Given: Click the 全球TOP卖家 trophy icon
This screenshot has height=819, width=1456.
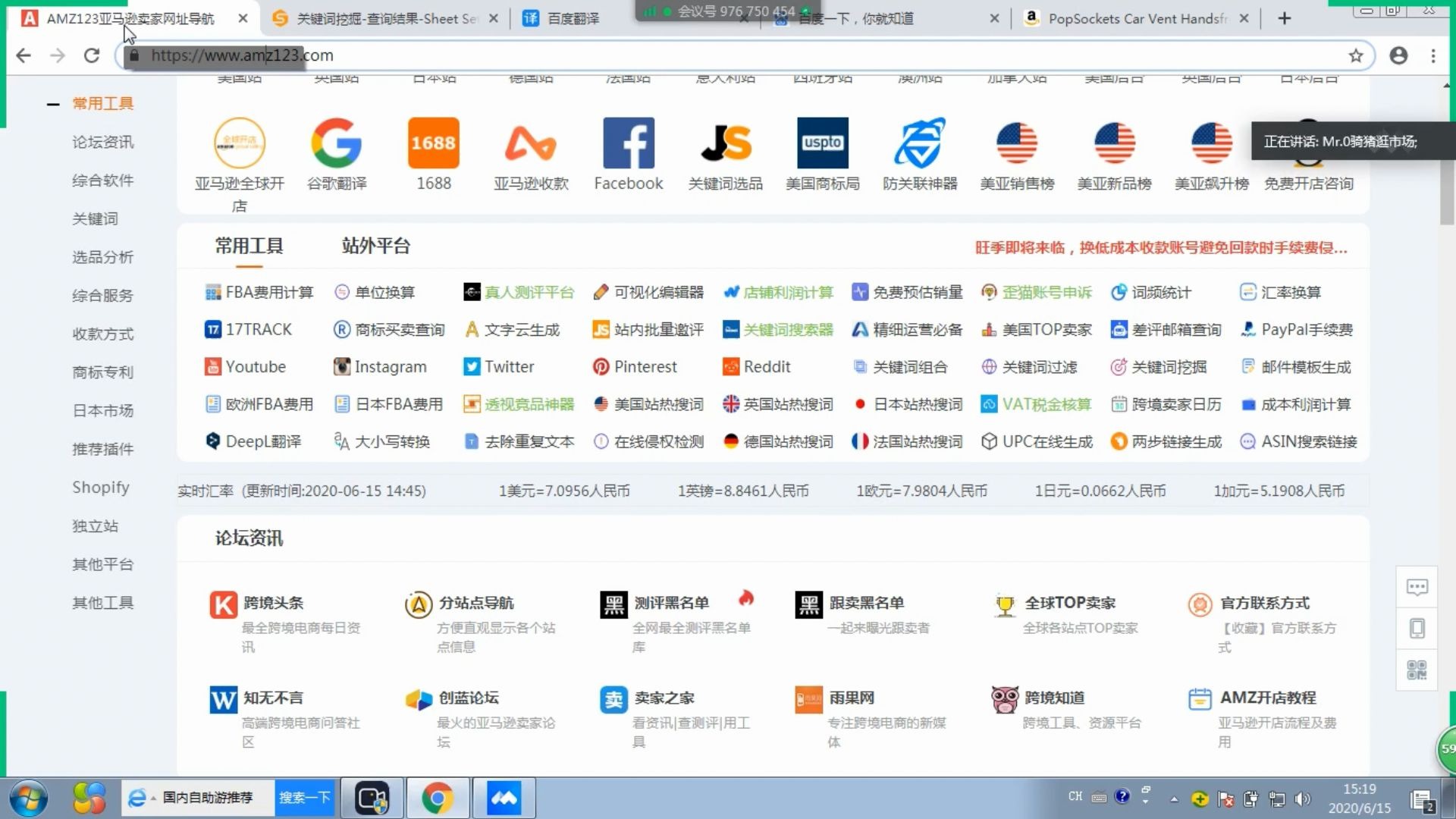Looking at the screenshot, I should coord(1005,604).
